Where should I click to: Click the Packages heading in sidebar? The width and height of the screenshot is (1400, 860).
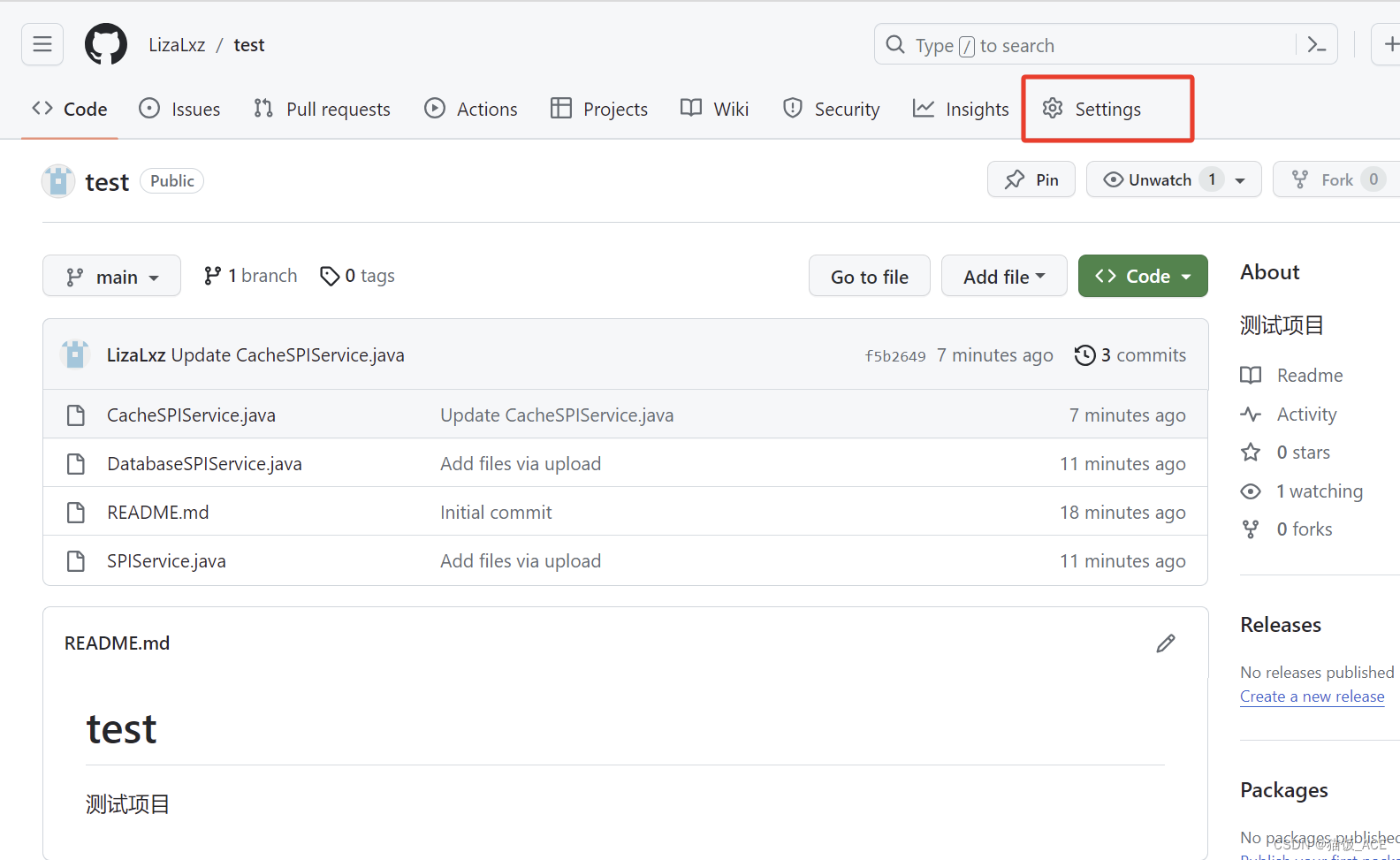[1284, 790]
